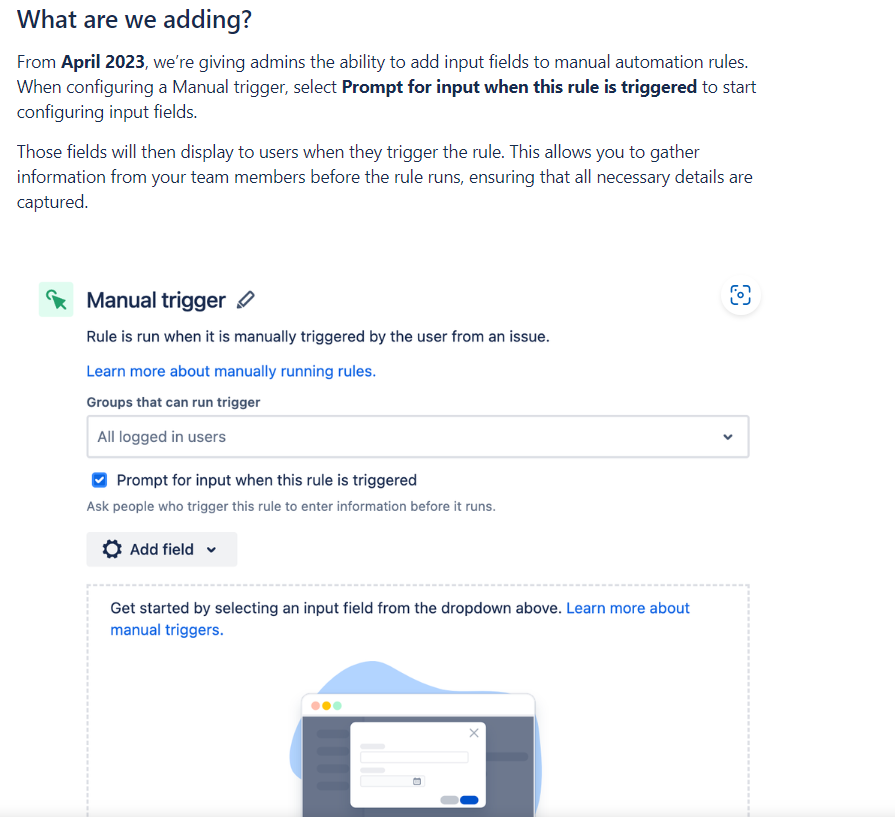Click the gray cancel button in the illustration

click(448, 800)
